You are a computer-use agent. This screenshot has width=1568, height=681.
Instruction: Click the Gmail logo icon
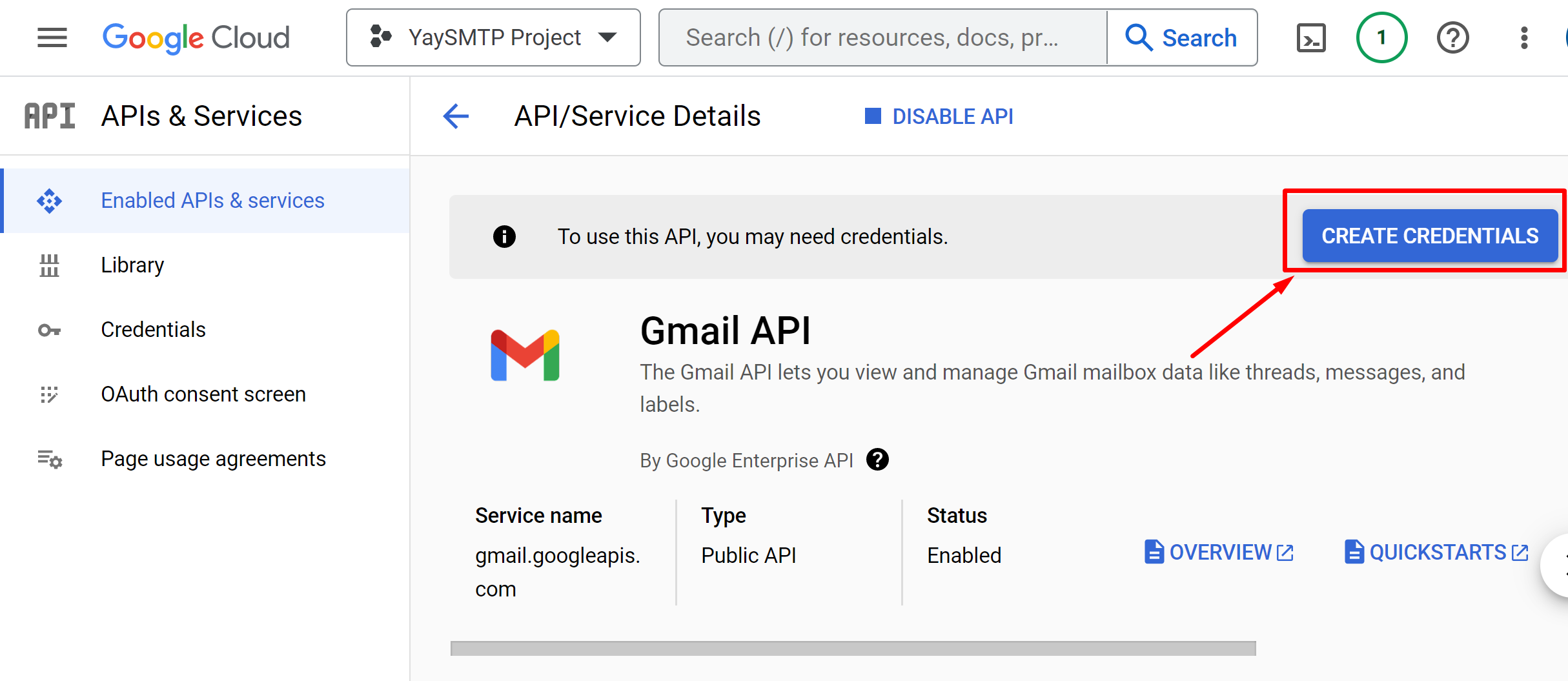525,356
